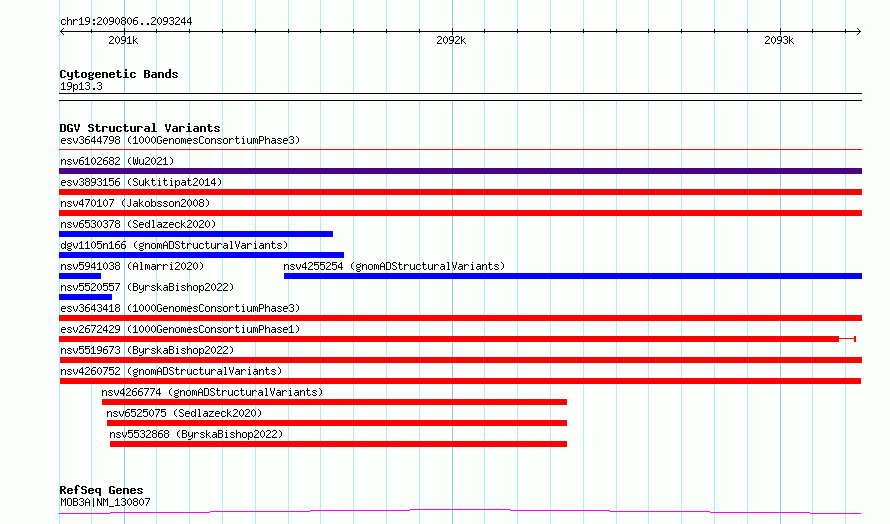Open variant nsv4260752 label

[171, 371]
